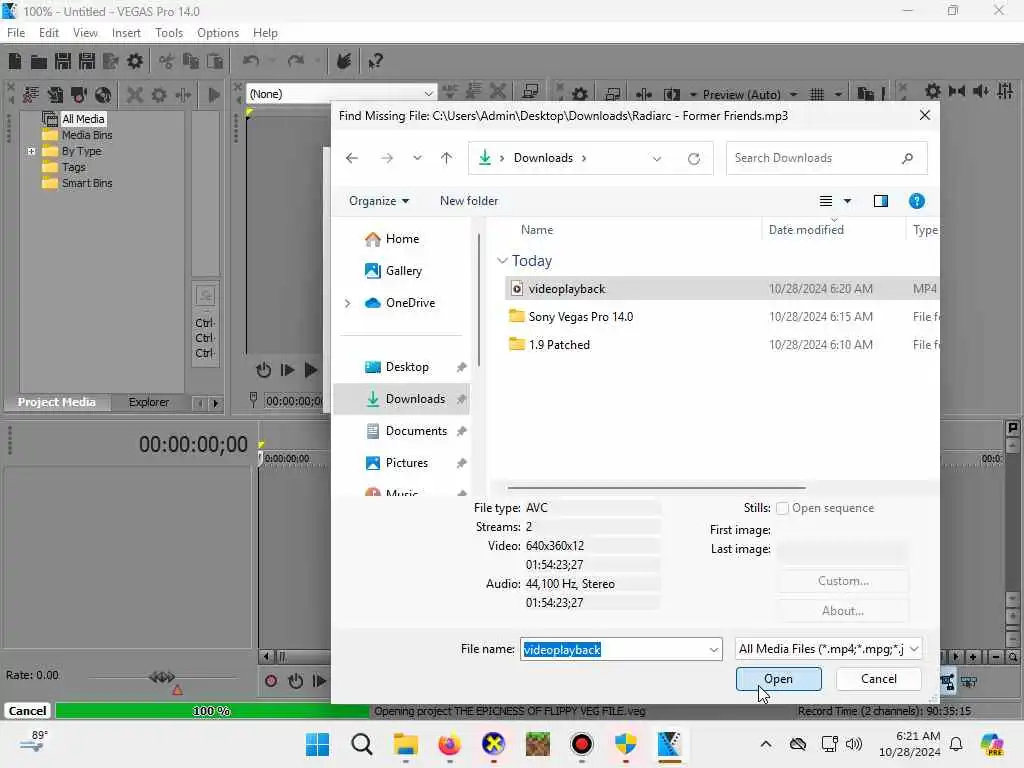Image resolution: width=1024 pixels, height=768 pixels.
Task: Click the help question mark in file dialog
Action: coord(917,201)
